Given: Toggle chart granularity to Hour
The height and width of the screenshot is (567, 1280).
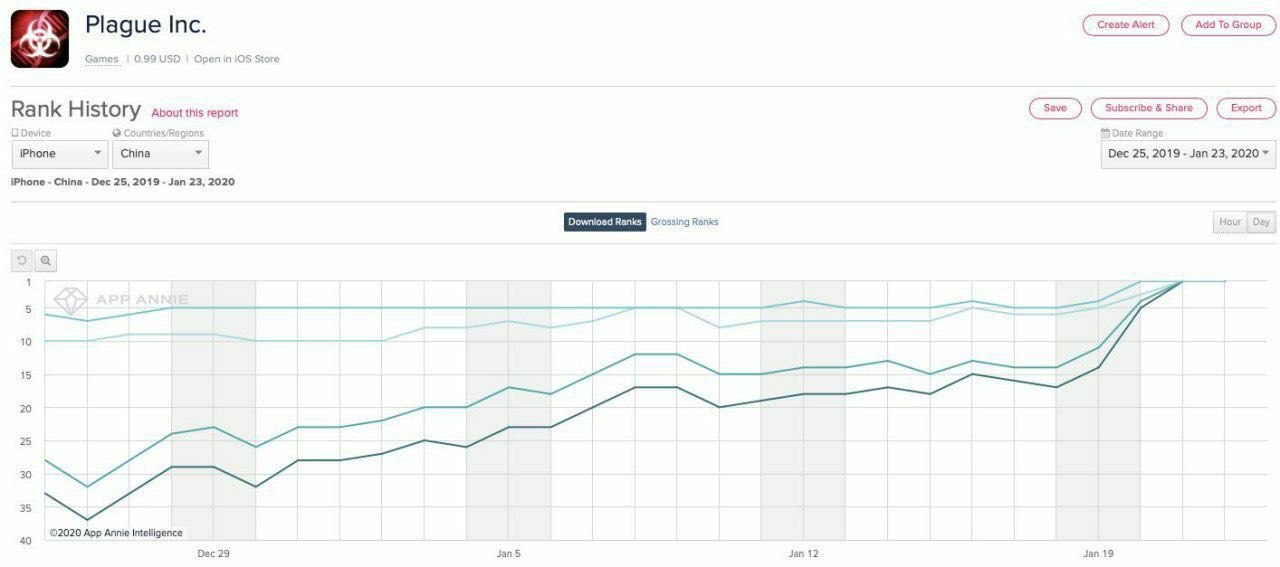Looking at the screenshot, I should pyautogui.click(x=1230, y=222).
